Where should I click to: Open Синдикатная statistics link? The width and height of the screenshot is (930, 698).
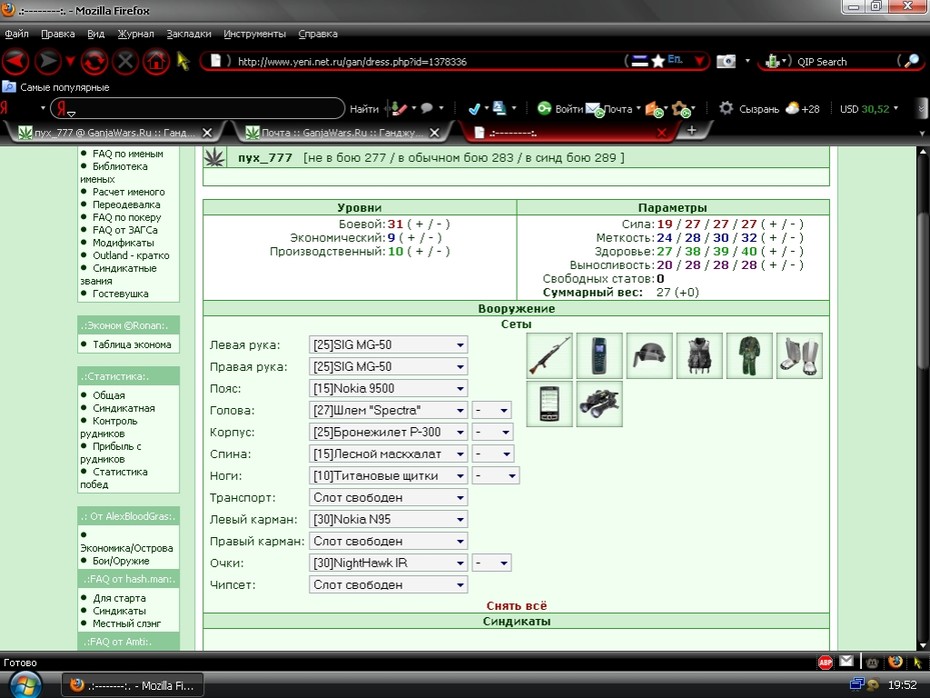click(x=123, y=408)
